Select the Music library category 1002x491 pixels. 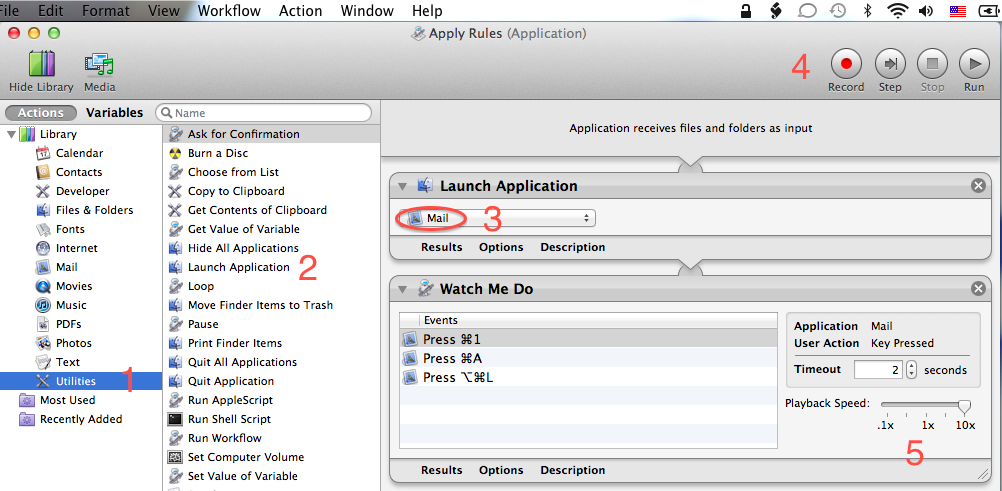(x=71, y=305)
